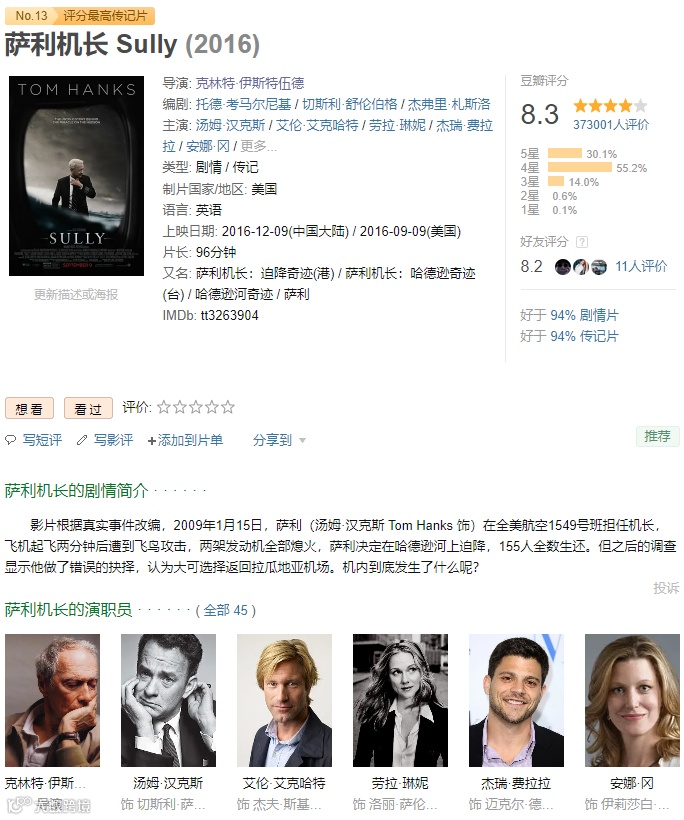Click the plus icon for 添加到片单

[152, 441]
